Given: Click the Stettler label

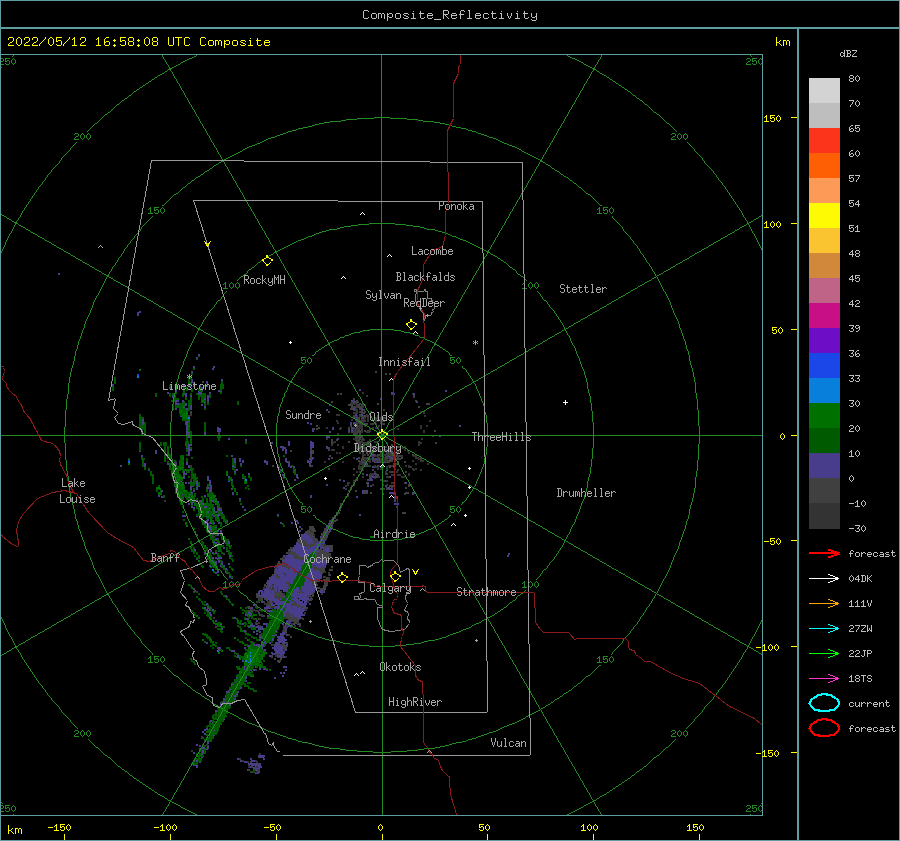Looking at the screenshot, I should [x=583, y=289].
